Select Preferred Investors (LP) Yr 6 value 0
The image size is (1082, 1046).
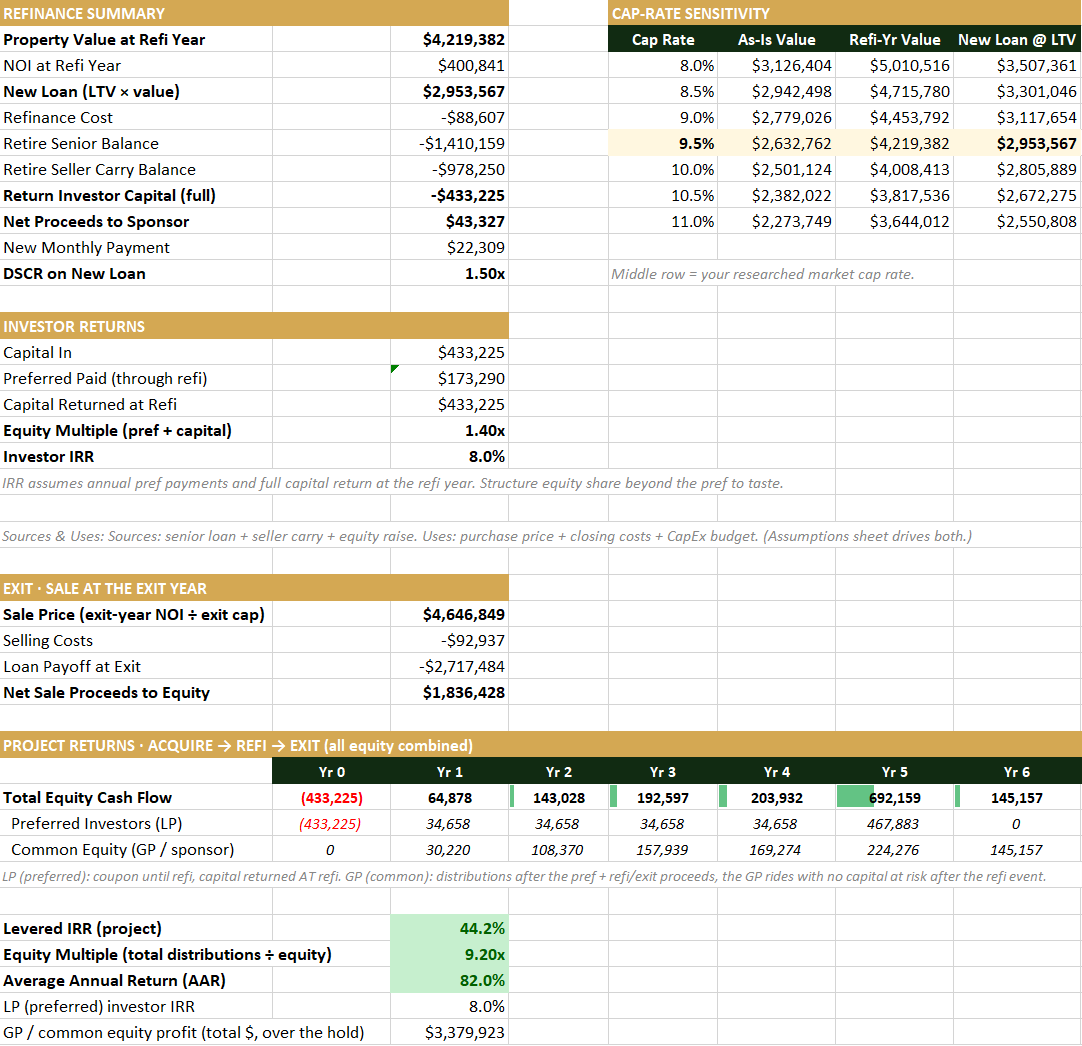pos(1017,824)
